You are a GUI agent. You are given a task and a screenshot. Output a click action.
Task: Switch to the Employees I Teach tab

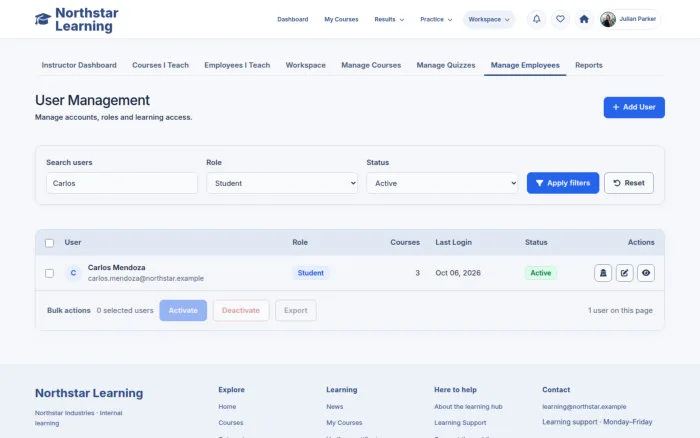click(x=237, y=65)
